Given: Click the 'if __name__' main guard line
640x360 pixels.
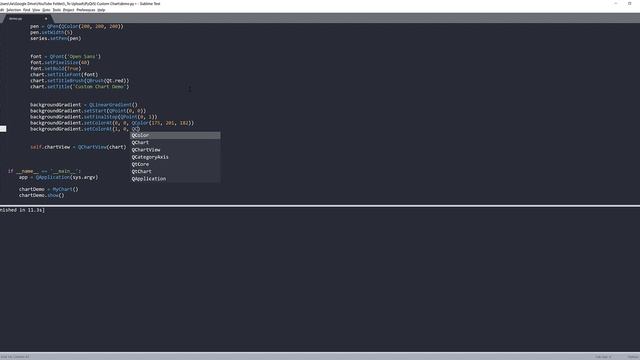Looking at the screenshot, I should pos(44,171).
